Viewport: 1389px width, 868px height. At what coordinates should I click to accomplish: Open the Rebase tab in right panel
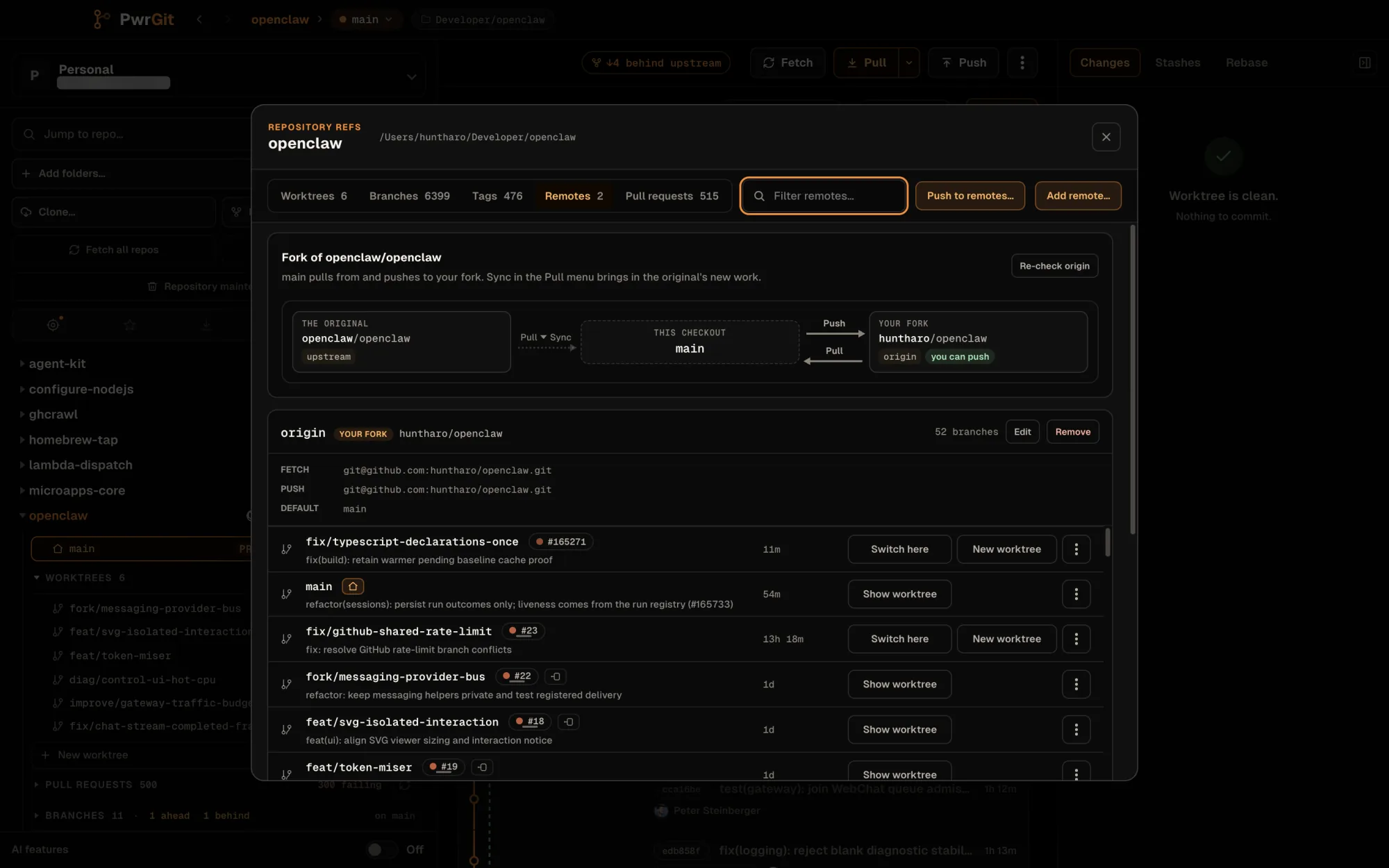tap(1246, 62)
